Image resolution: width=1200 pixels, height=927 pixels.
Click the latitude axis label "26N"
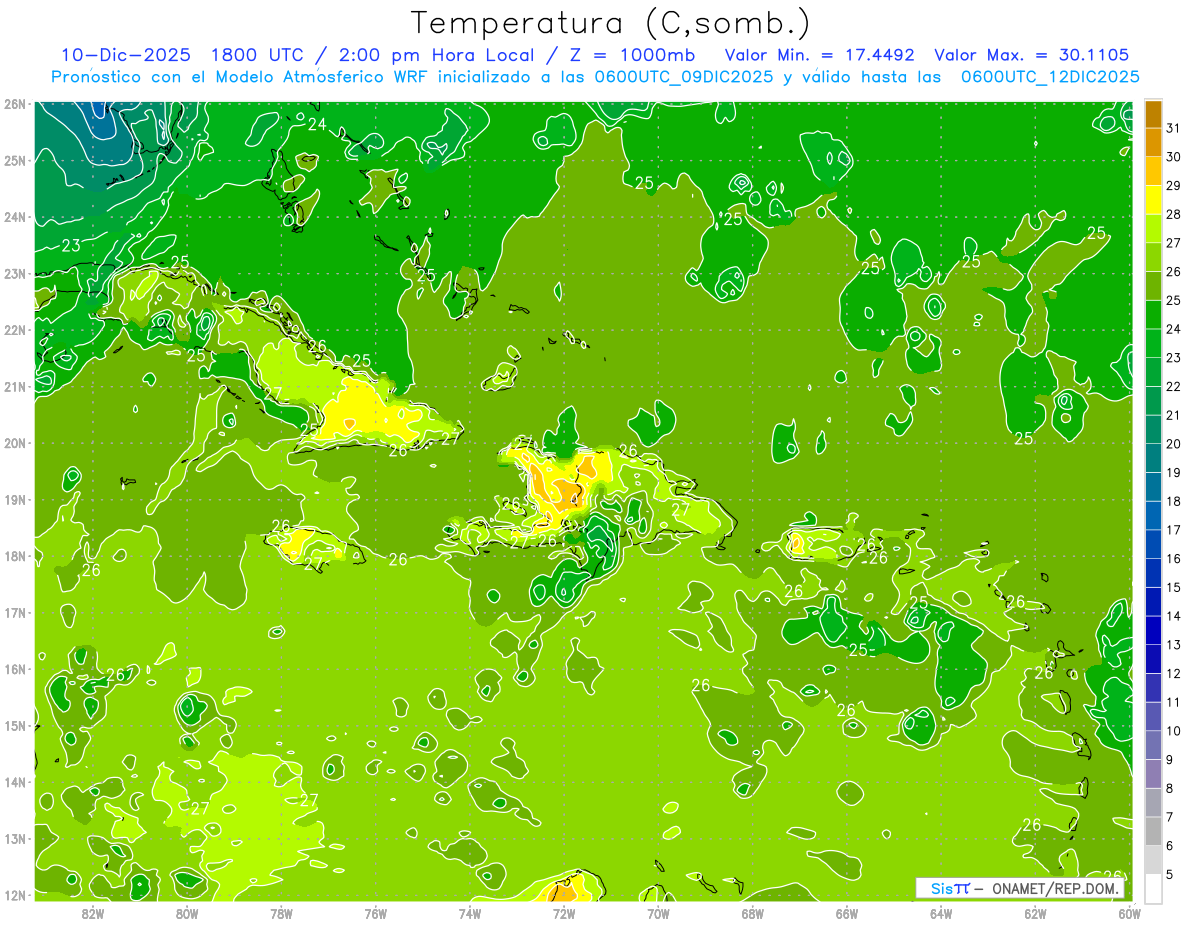(15, 104)
